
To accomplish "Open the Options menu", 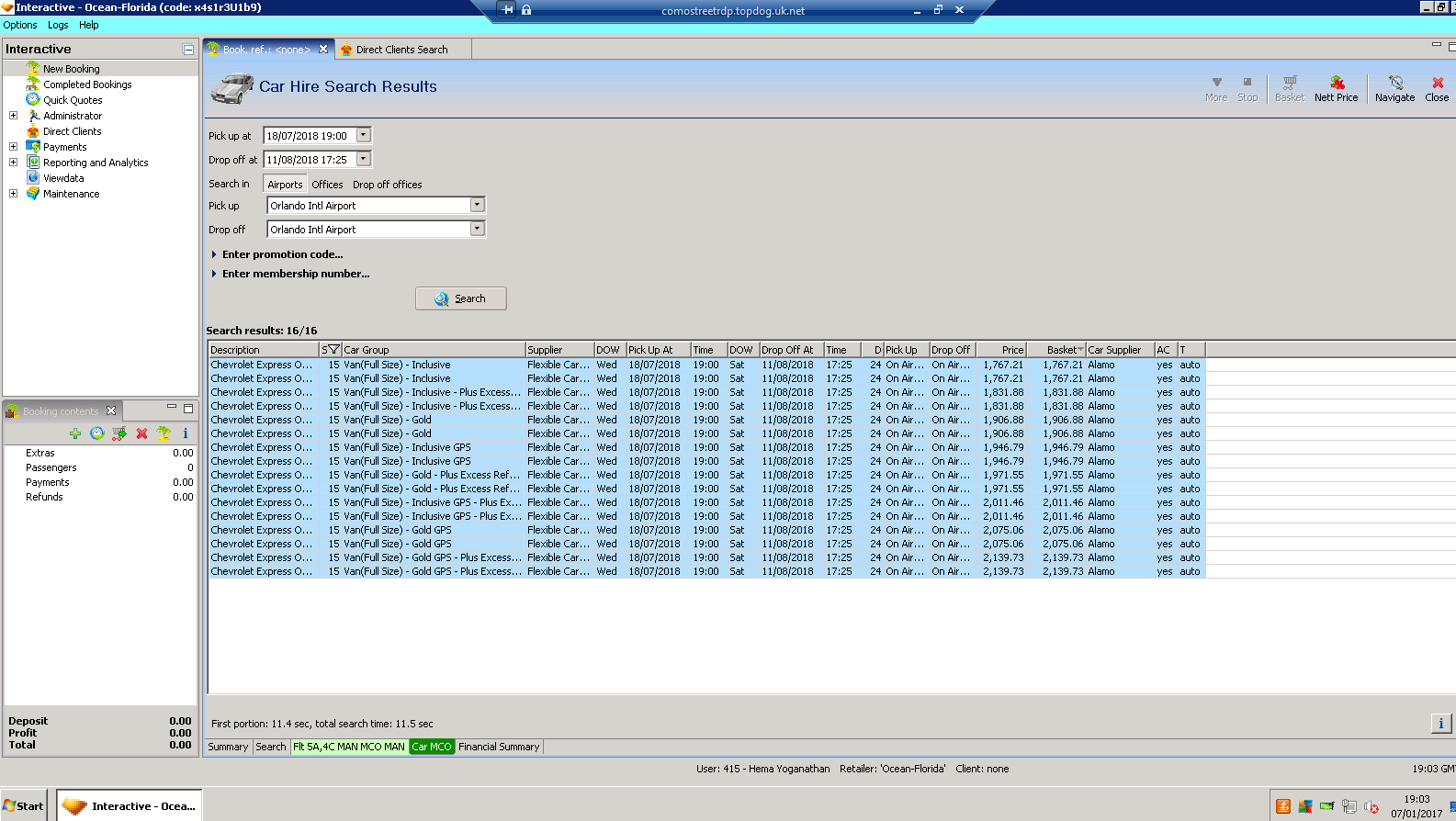I will [x=20, y=25].
